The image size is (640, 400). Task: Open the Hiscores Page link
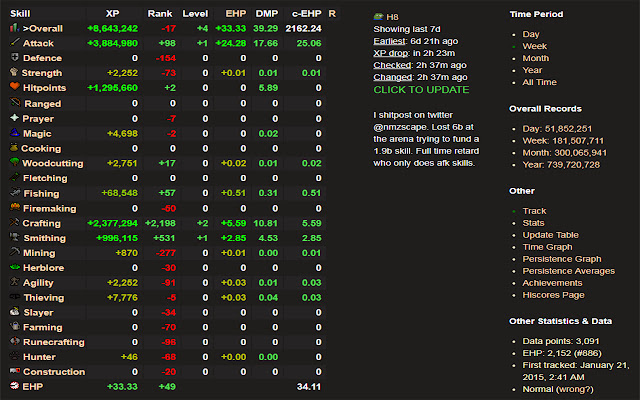(x=554, y=294)
